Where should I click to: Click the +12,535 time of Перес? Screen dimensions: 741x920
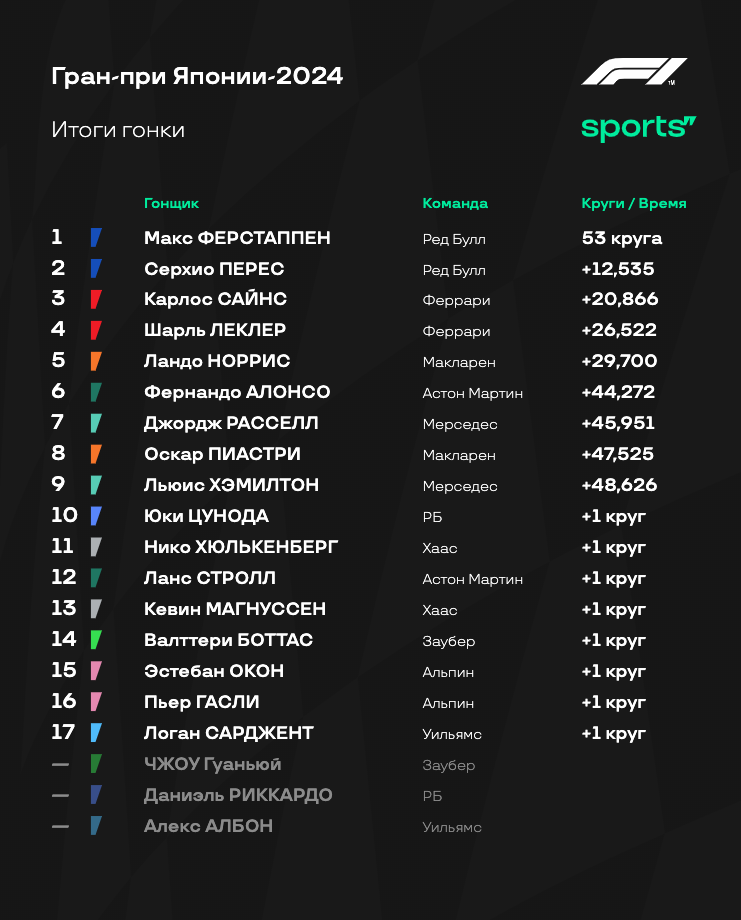click(x=618, y=269)
